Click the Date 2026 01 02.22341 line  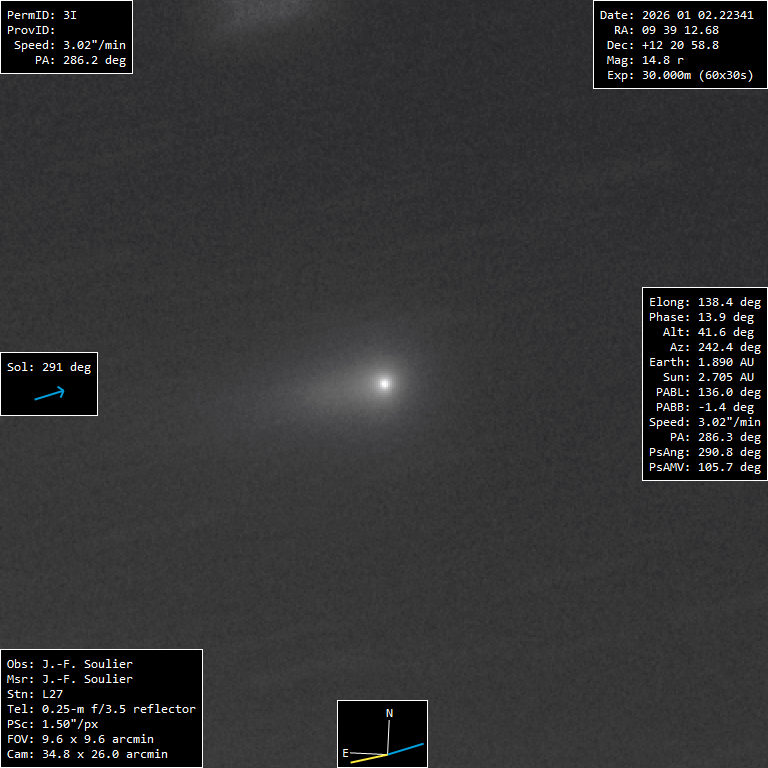676,15
